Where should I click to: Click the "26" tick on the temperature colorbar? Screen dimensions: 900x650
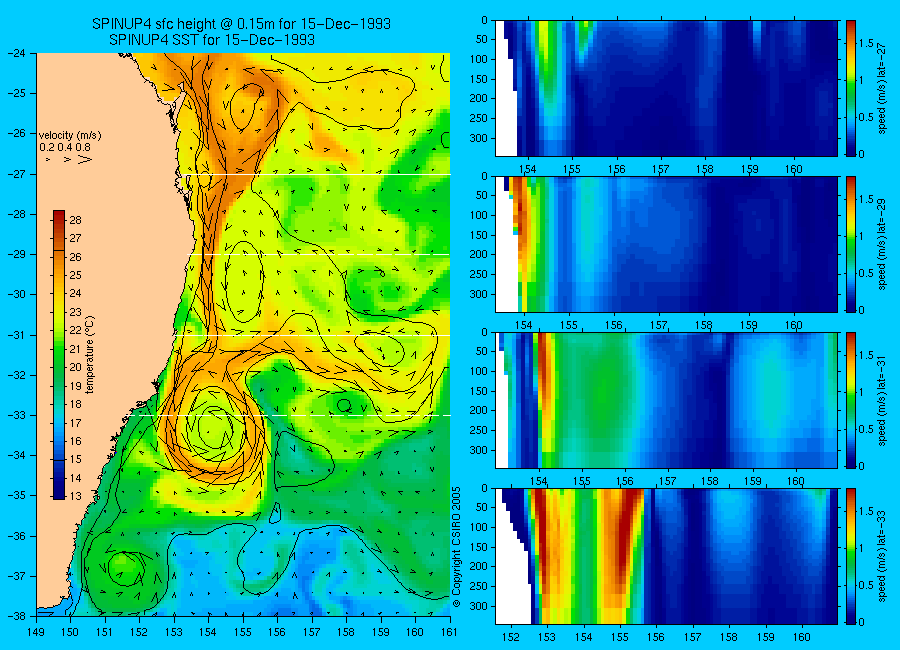click(76, 257)
